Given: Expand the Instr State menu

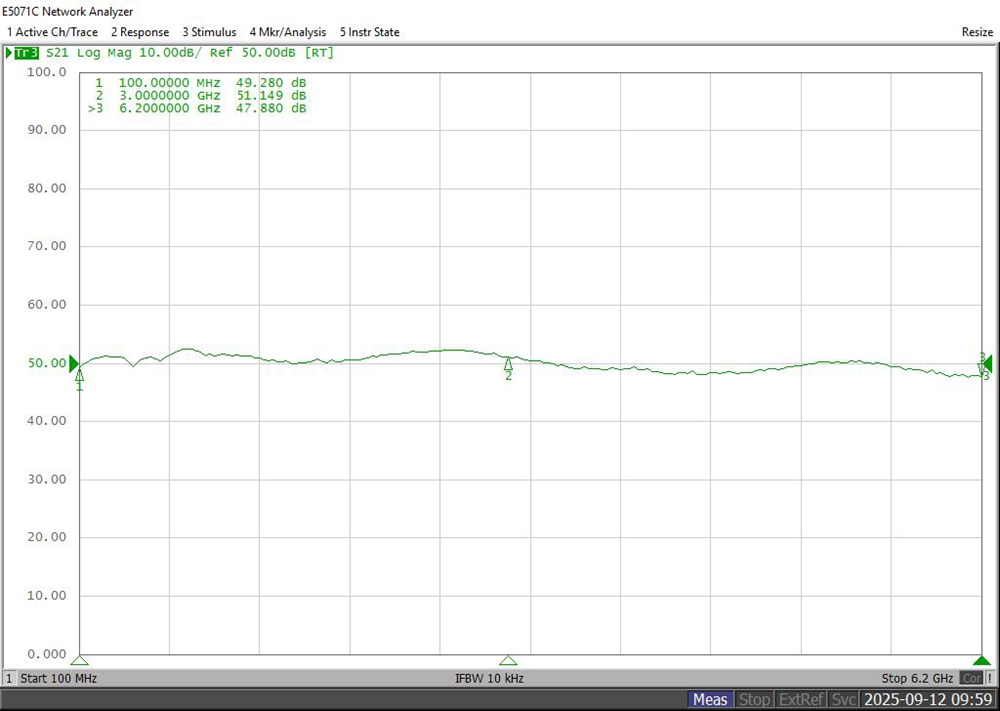Looking at the screenshot, I should (x=369, y=32).
